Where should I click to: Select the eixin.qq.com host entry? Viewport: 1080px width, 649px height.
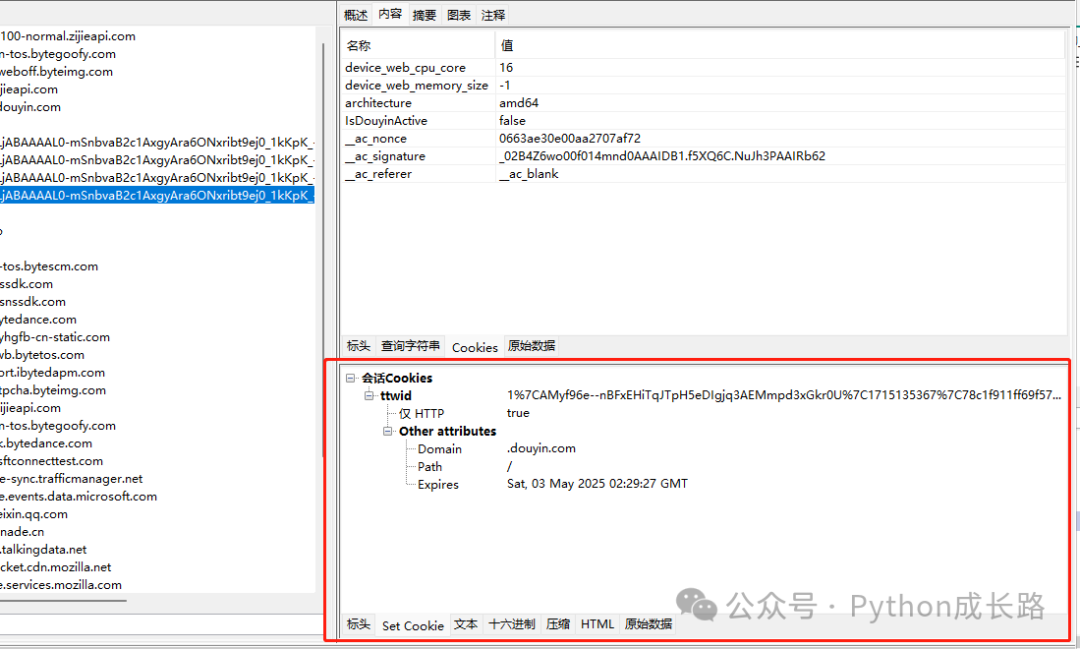pos(34,515)
